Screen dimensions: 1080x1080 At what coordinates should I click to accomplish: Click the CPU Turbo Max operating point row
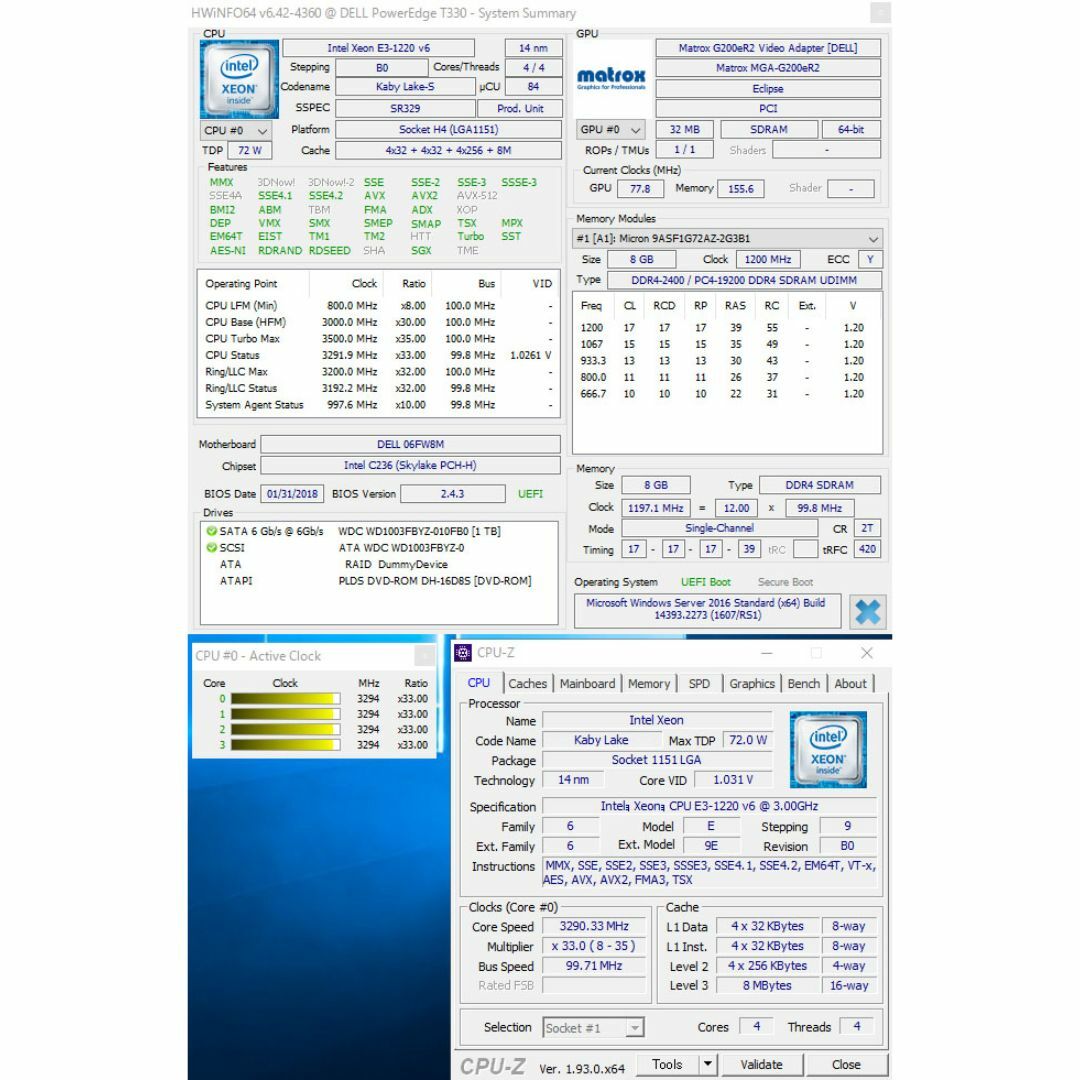point(379,338)
